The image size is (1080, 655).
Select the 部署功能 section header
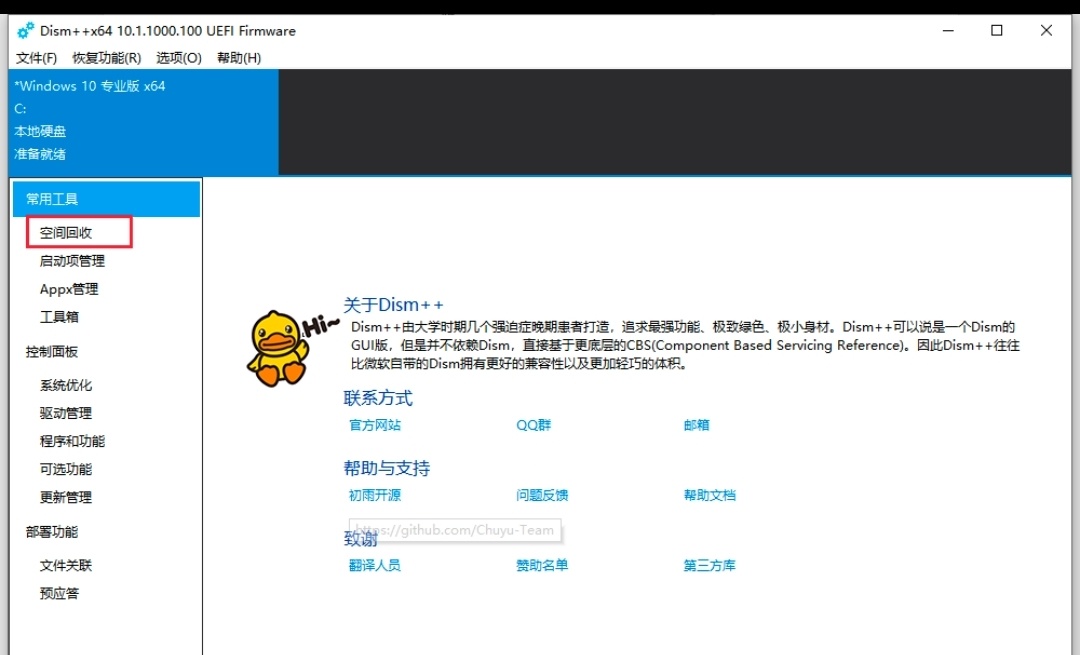click(x=52, y=532)
